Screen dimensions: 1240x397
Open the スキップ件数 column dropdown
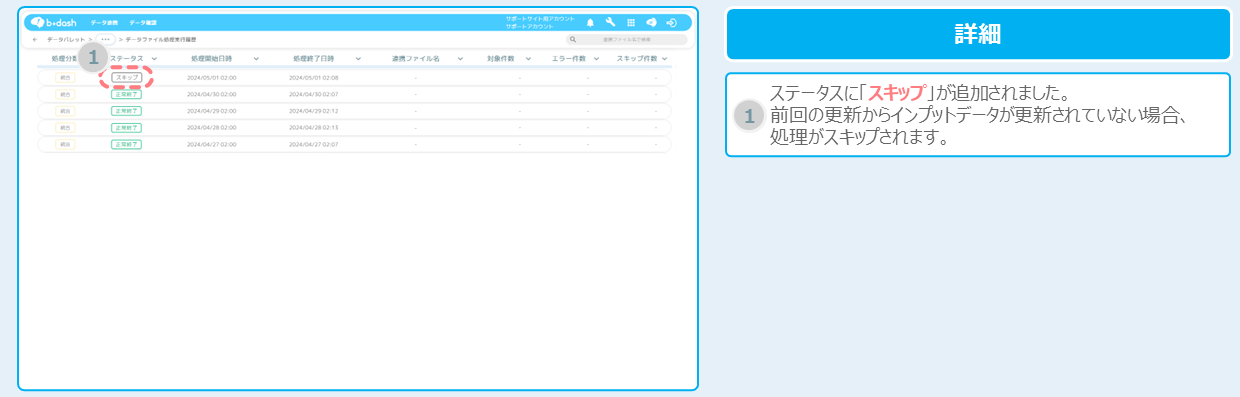[664, 59]
